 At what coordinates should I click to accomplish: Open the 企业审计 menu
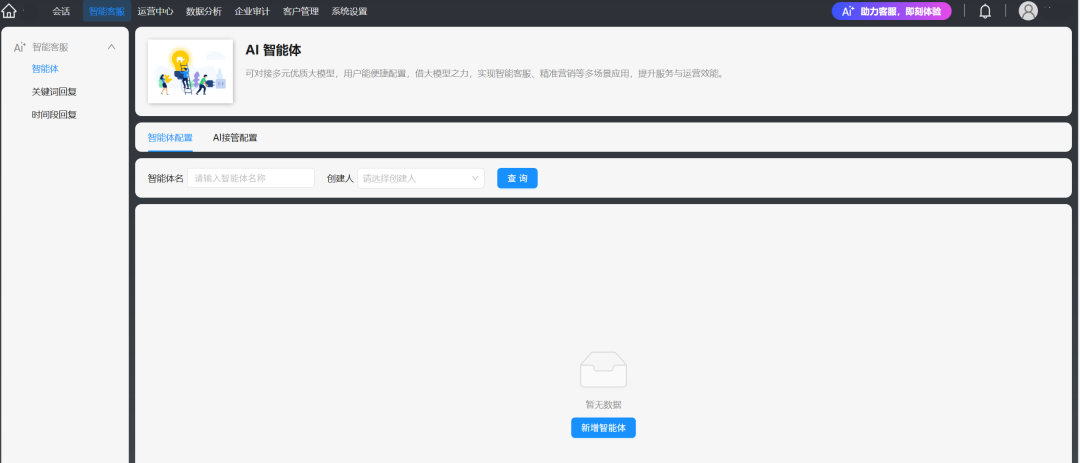(252, 12)
